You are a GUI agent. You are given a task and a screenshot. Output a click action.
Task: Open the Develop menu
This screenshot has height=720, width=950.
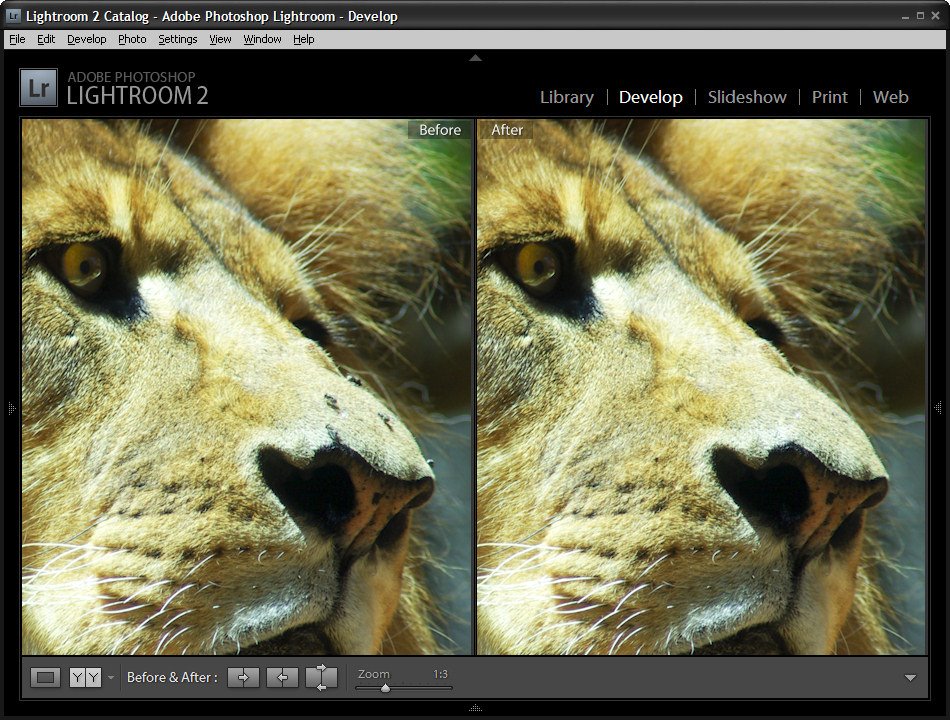click(87, 39)
